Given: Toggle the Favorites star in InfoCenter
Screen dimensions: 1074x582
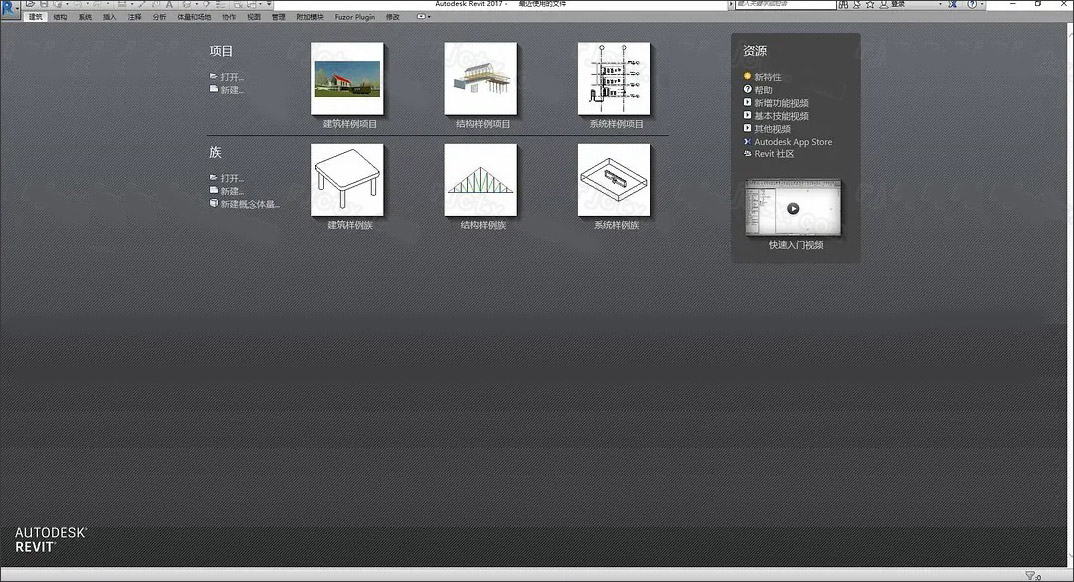Looking at the screenshot, I should (x=870, y=4).
